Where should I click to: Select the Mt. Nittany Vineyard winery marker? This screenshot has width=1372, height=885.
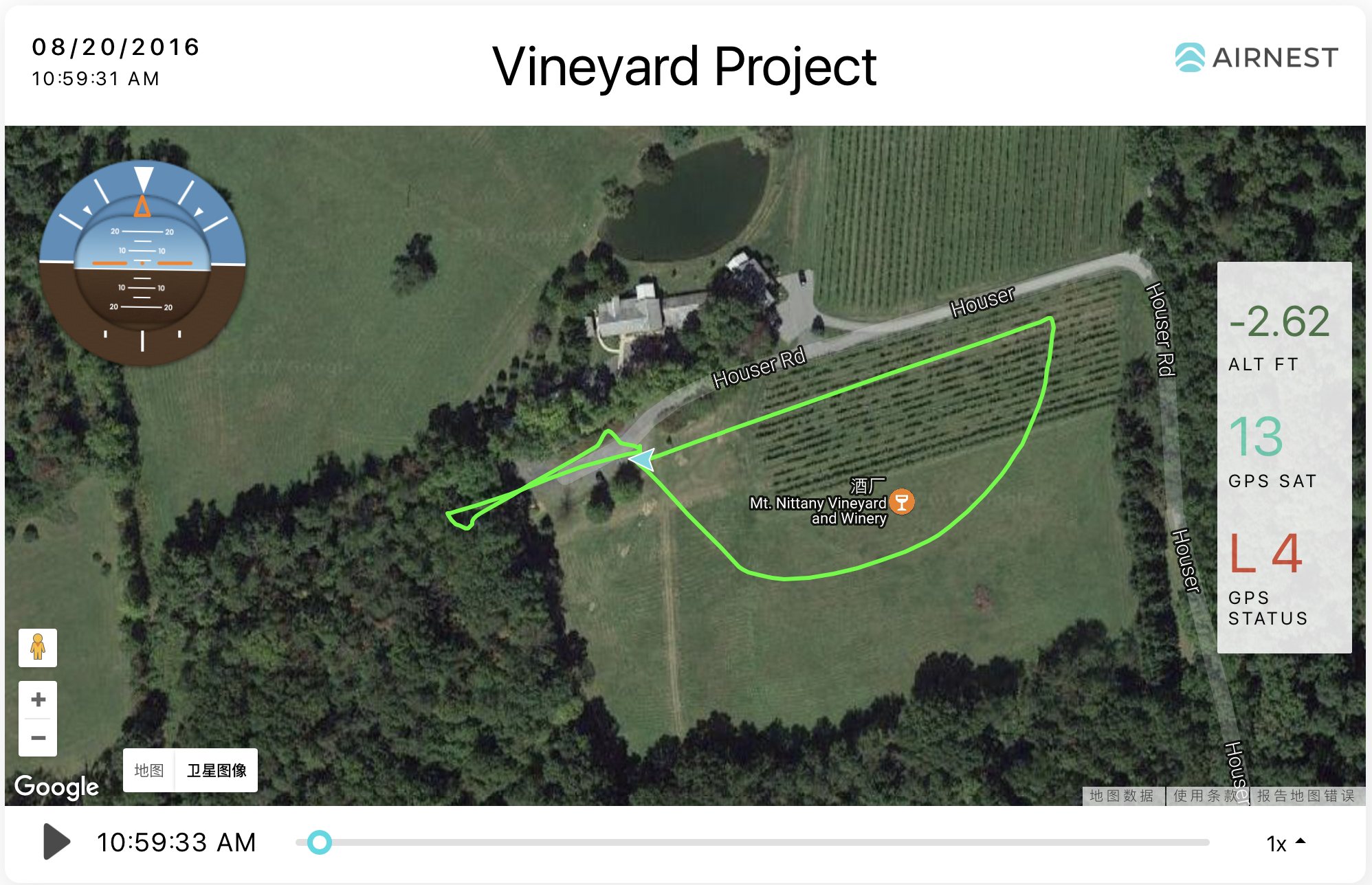point(902,502)
